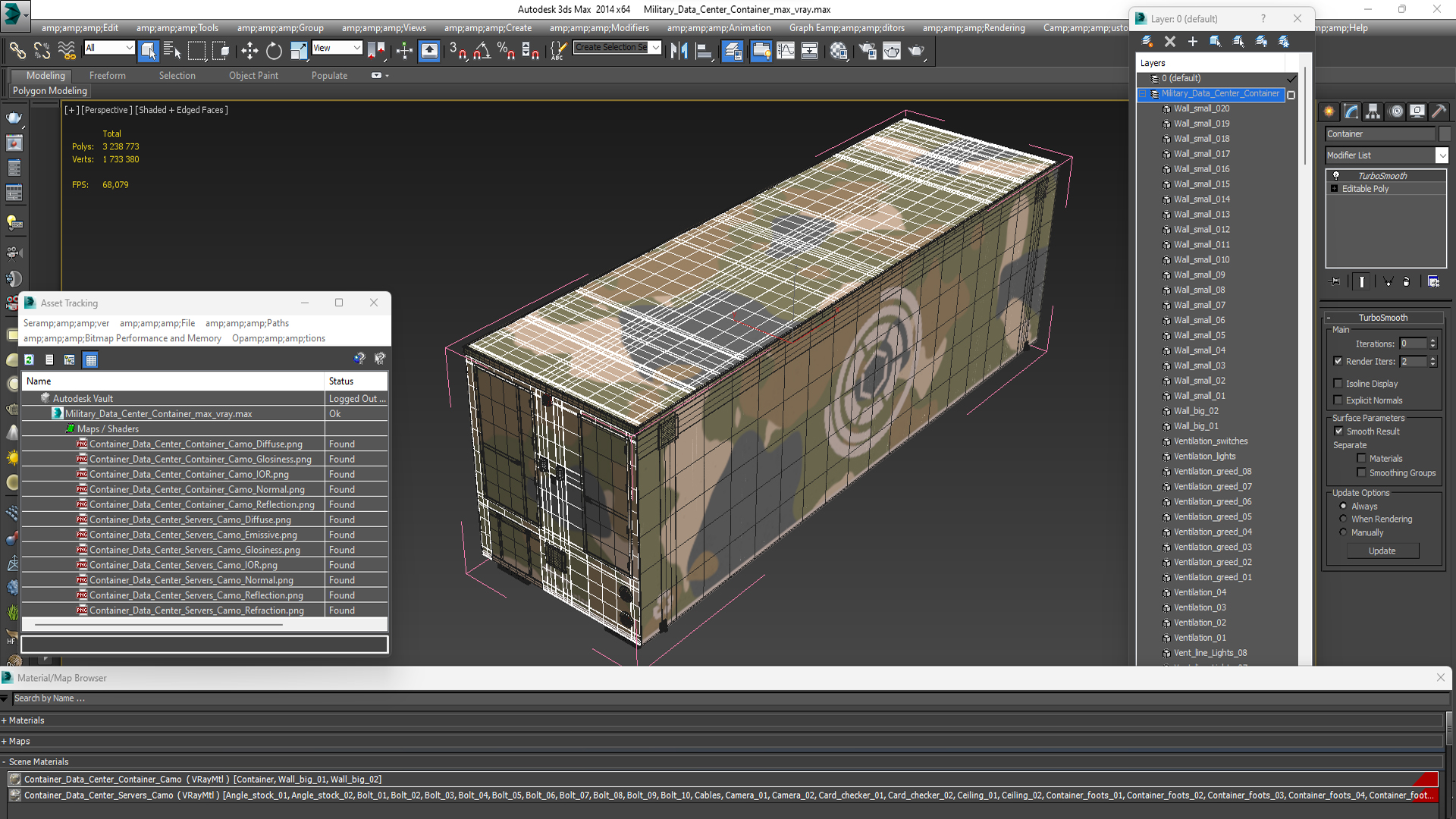
Task: Choose the Select and Scale tool
Action: 298,51
